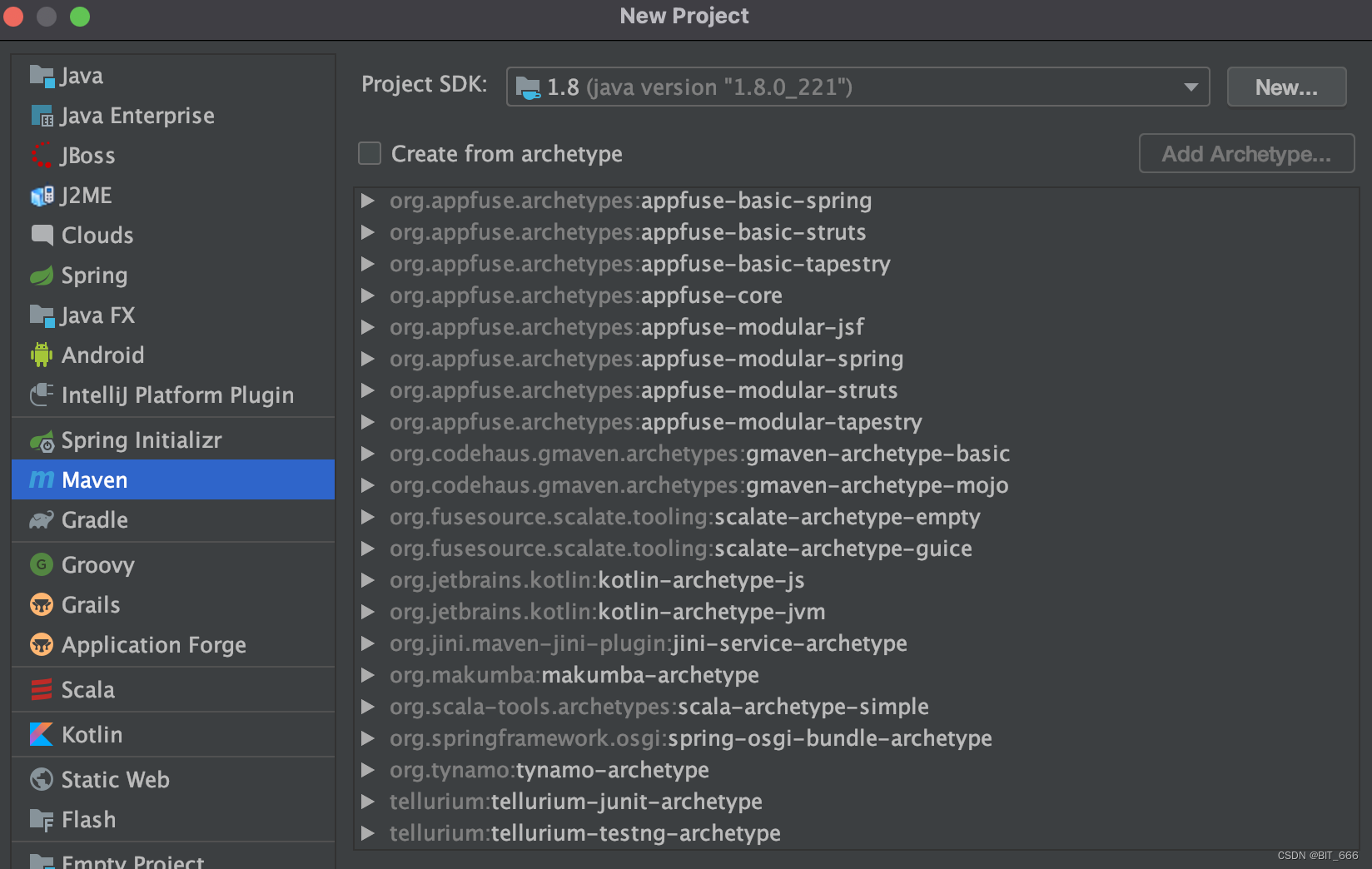Click the green window zoom button
The height and width of the screenshot is (869, 1372).
click(x=80, y=17)
